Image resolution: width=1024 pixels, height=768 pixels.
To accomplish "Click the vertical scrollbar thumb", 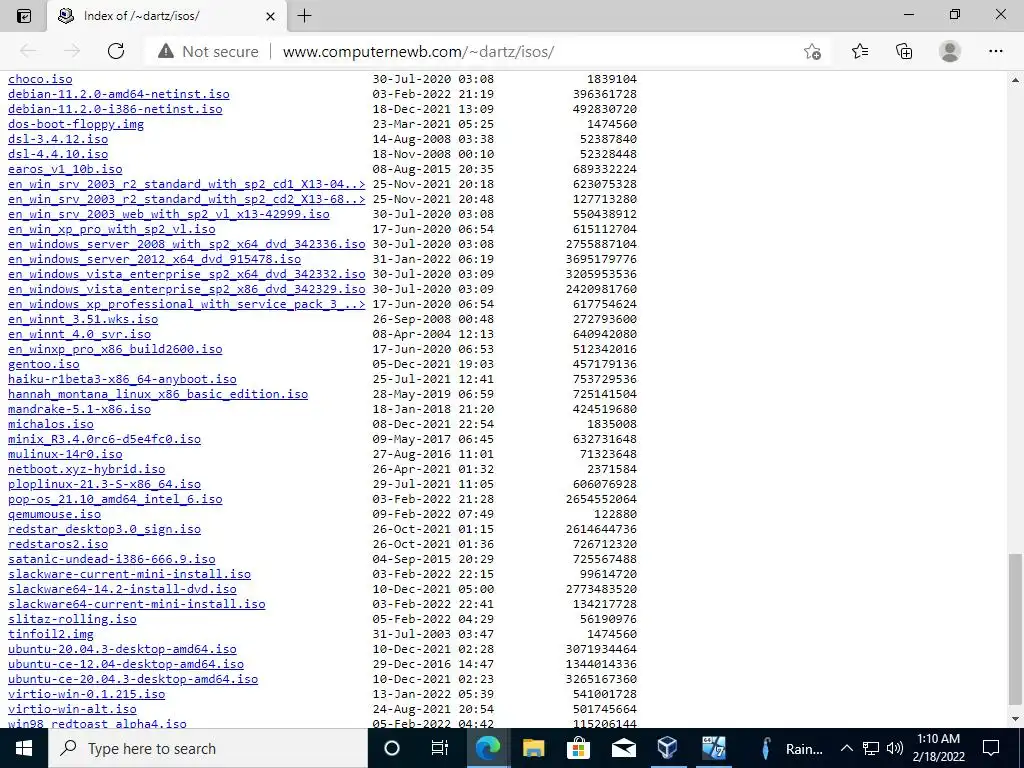I will coord(1016,631).
